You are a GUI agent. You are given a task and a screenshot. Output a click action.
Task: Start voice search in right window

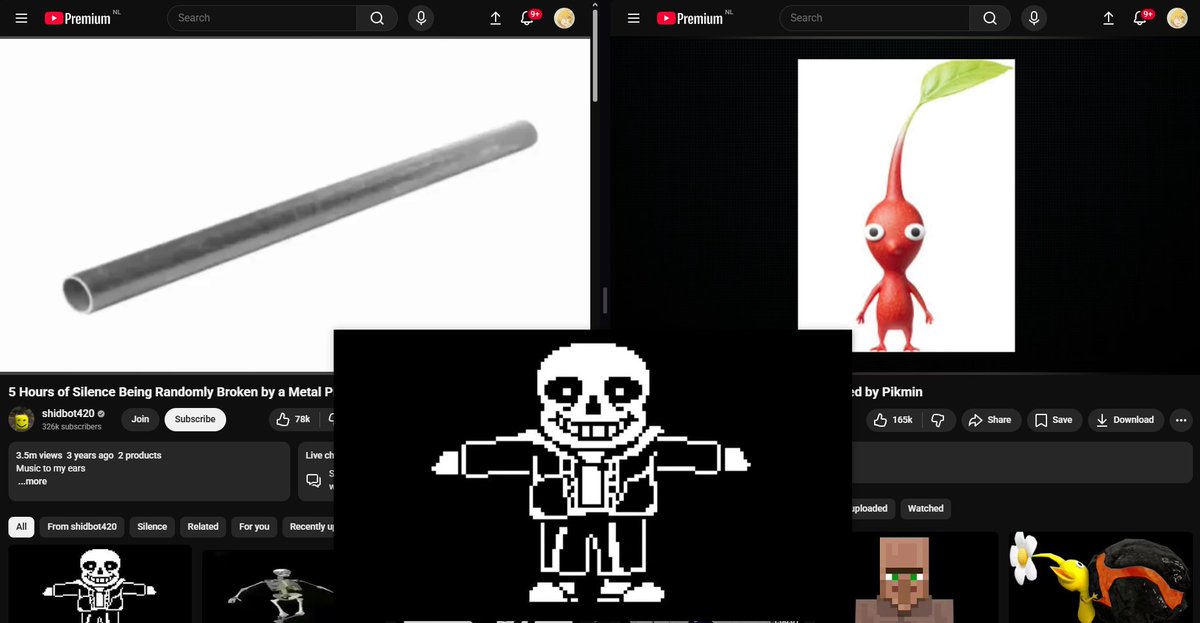pos(1033,18)
